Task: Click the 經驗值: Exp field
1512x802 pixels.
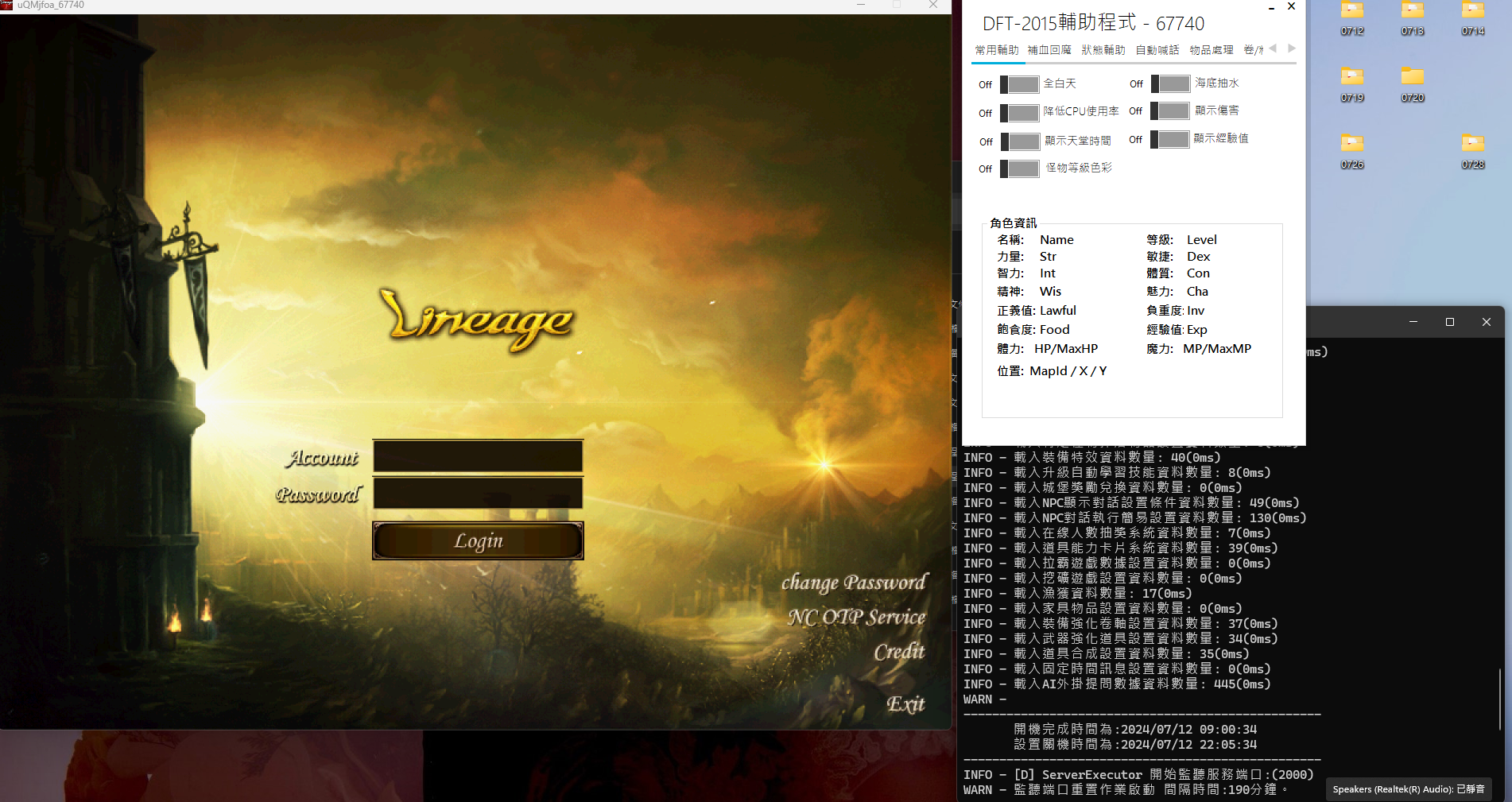Action: pos(1177,330)
